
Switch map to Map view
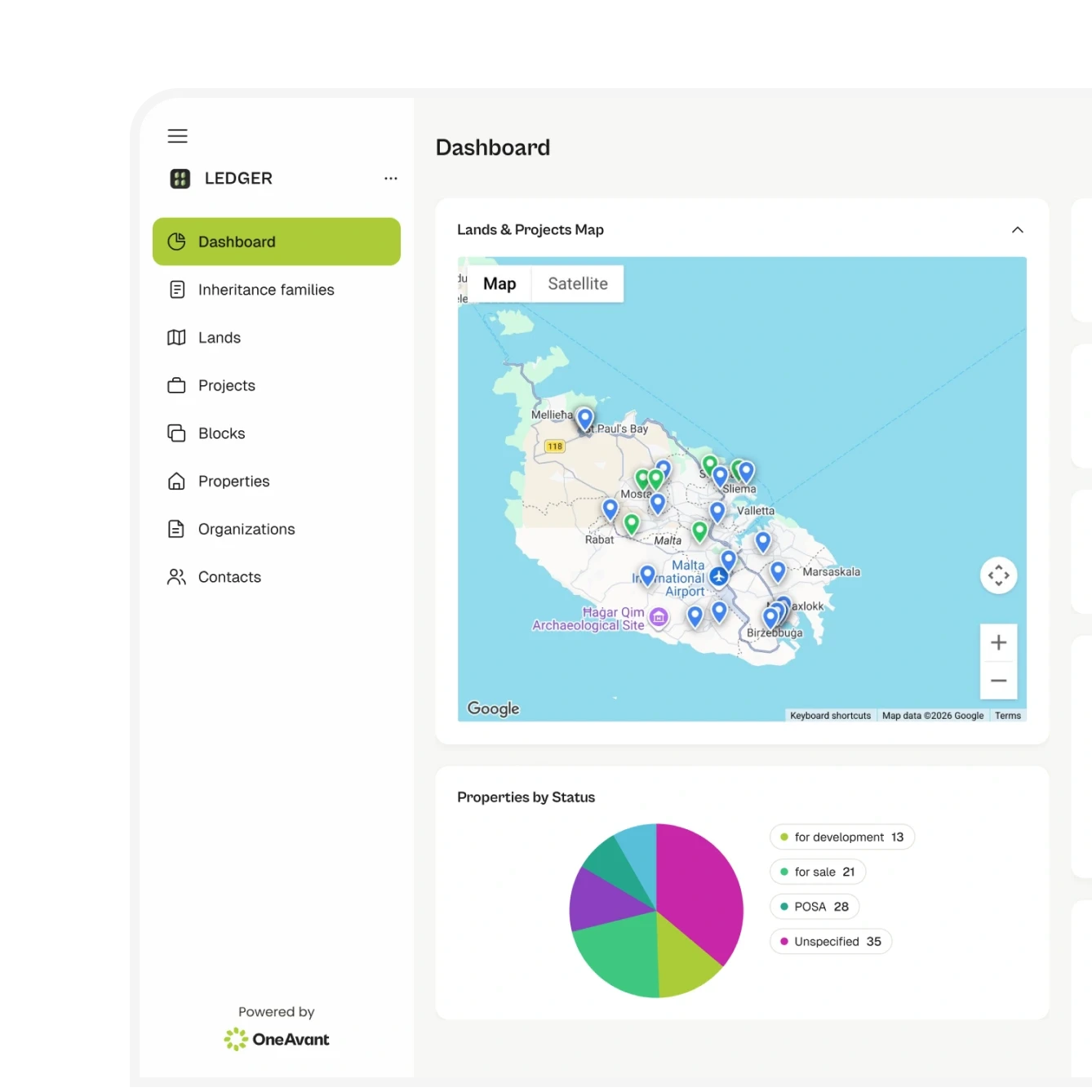499,284
